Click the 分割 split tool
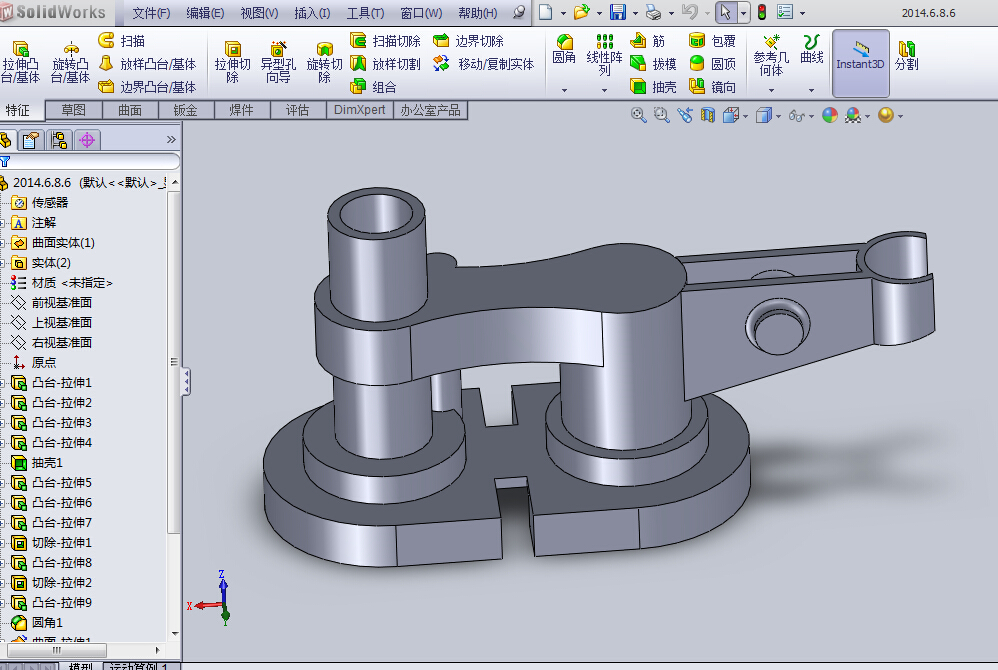Screen dimensions: 998x670 pyautogui.click(x=906, y=56)
